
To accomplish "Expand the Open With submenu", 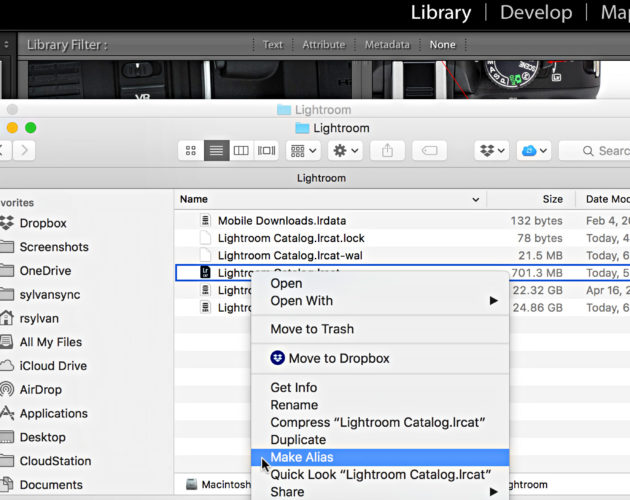I will click(380, 301).
